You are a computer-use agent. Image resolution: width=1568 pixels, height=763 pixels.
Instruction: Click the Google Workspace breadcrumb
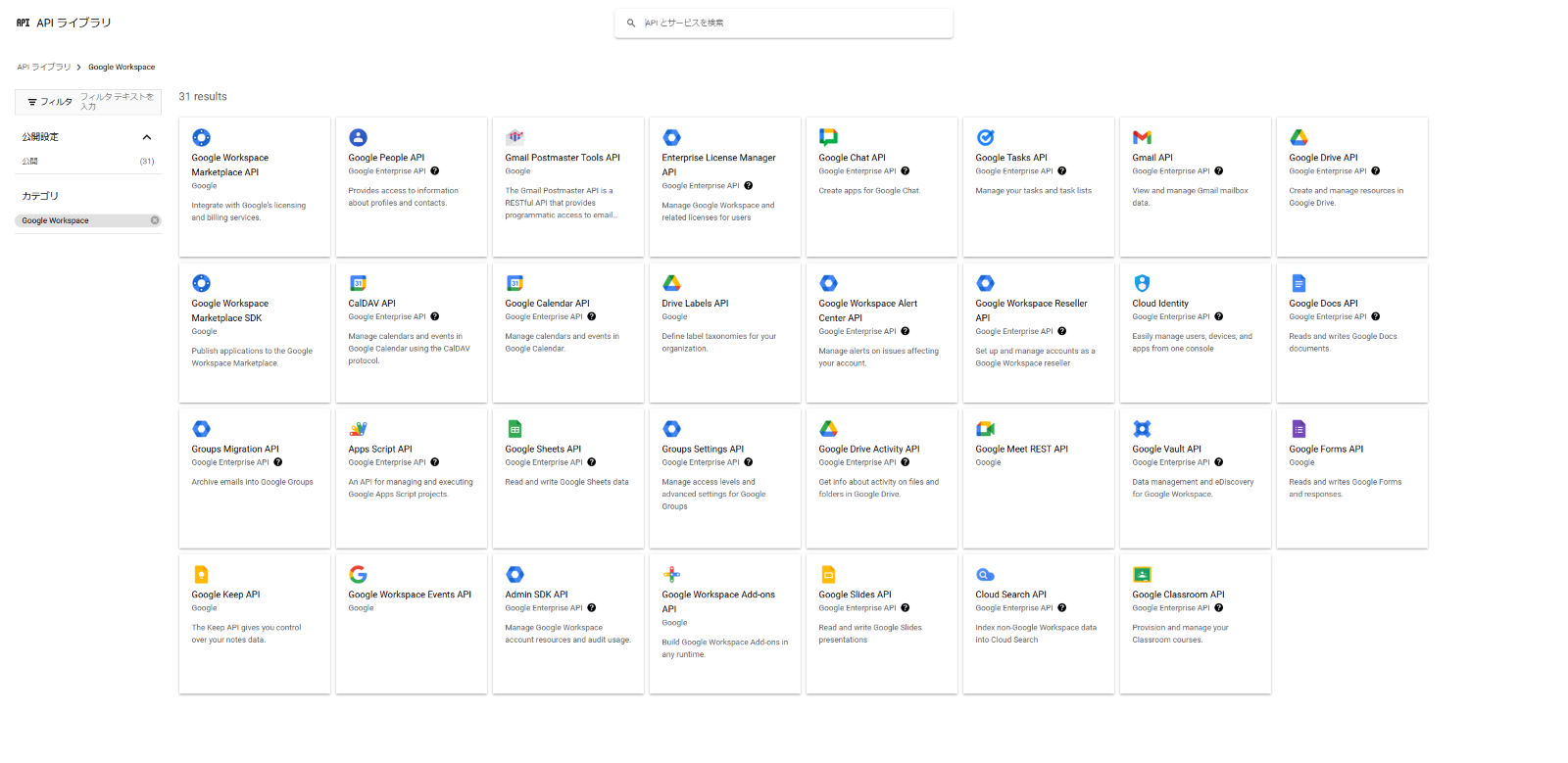pos(122,68)
